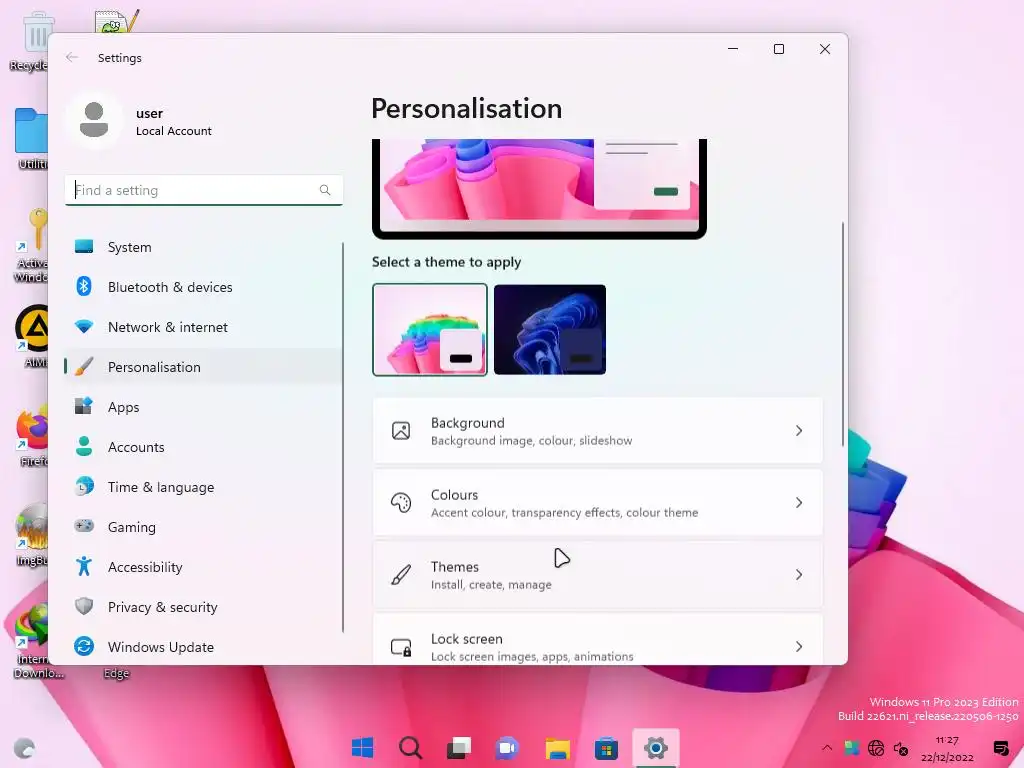Open Lock screen images row
Image resolution: width=1024 pixels, height=768 pixels.
point(598,640)
